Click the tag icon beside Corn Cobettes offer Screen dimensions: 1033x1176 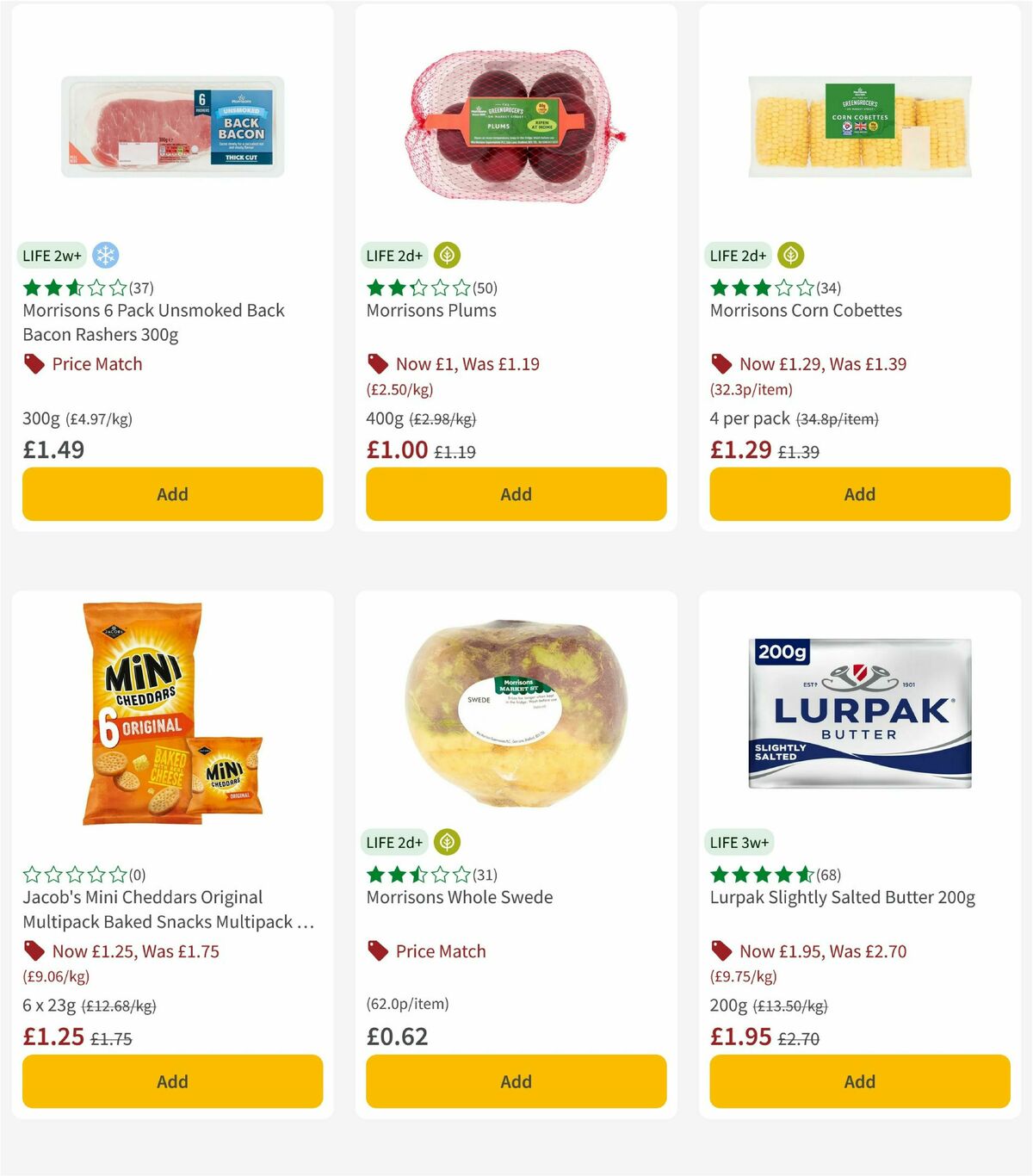(721, 363)
